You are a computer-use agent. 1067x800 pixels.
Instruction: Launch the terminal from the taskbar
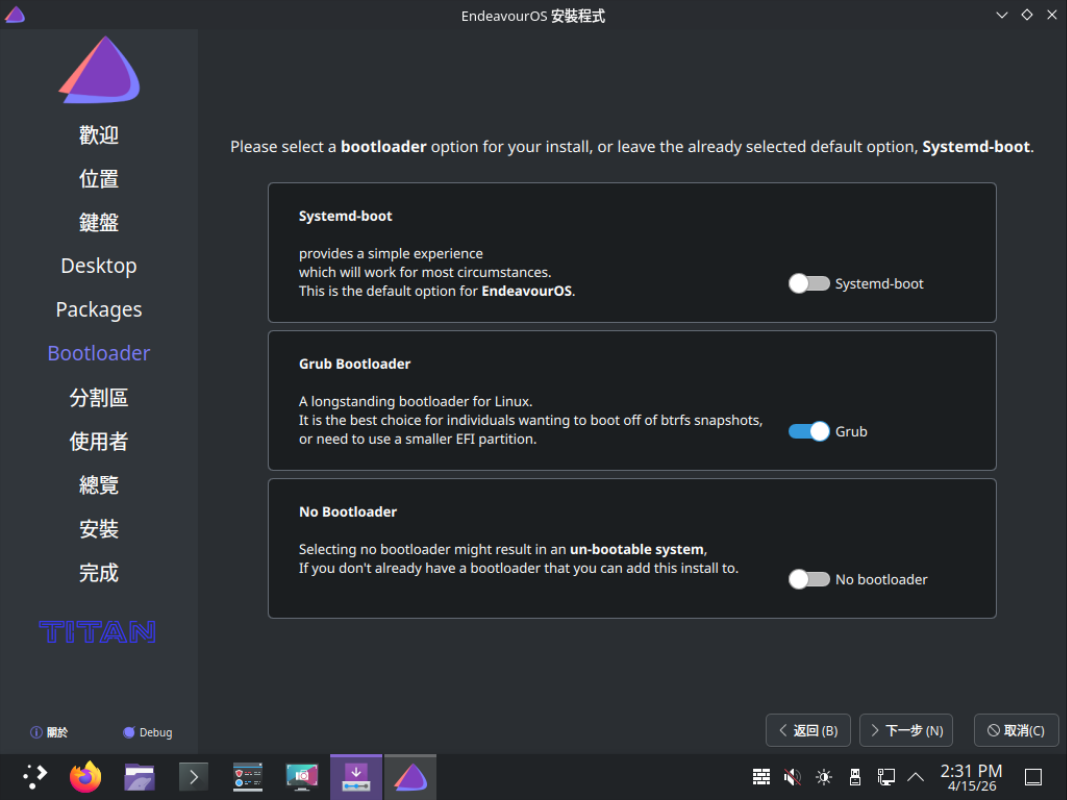pyautogui.click(x=193, y=777)
